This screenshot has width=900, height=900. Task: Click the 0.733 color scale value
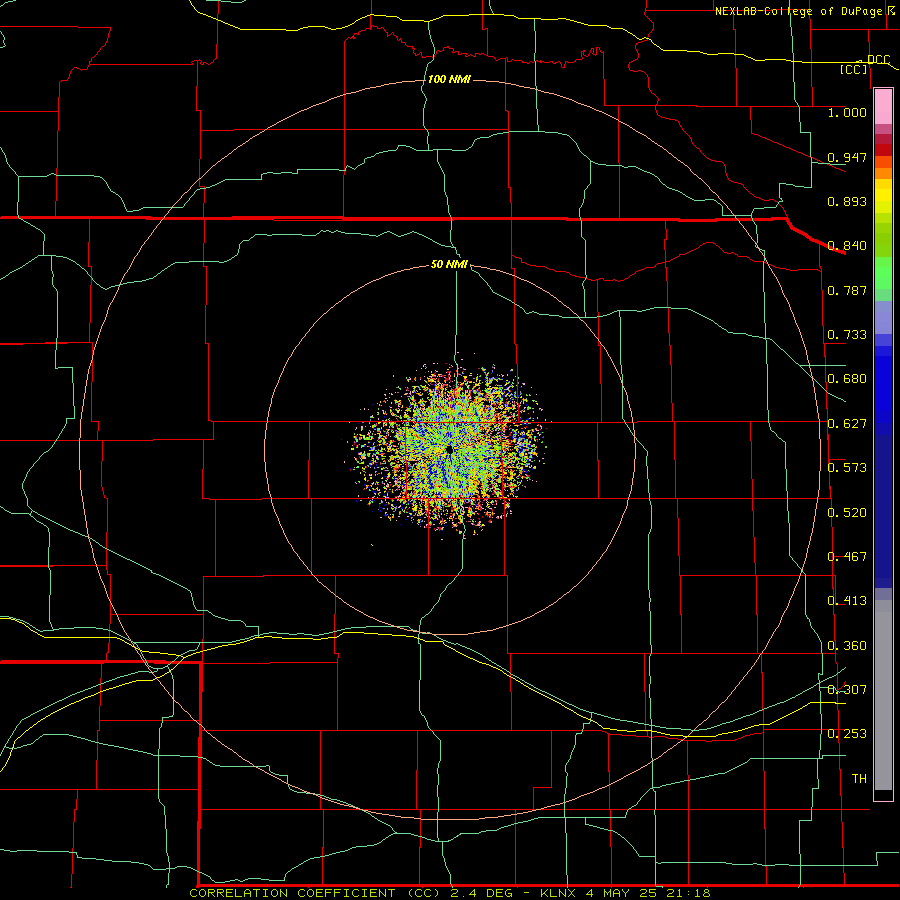pos(847,335)
